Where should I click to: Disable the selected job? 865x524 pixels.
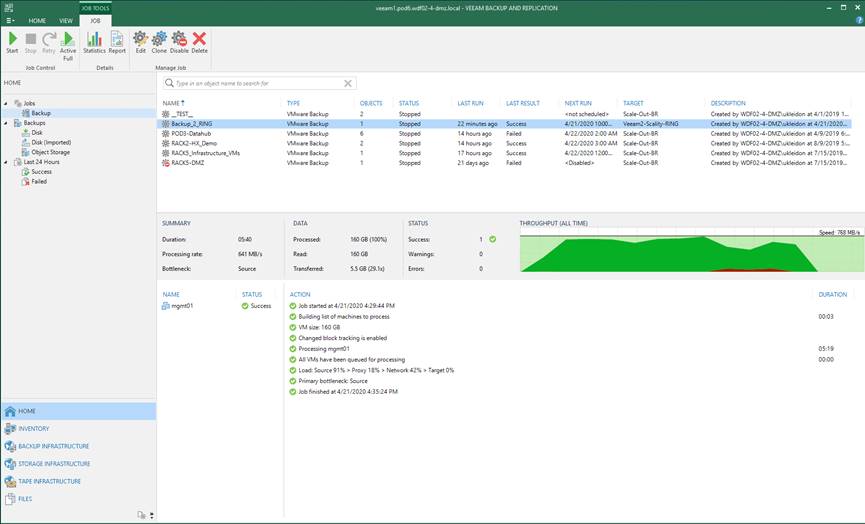tap(179, 42)
